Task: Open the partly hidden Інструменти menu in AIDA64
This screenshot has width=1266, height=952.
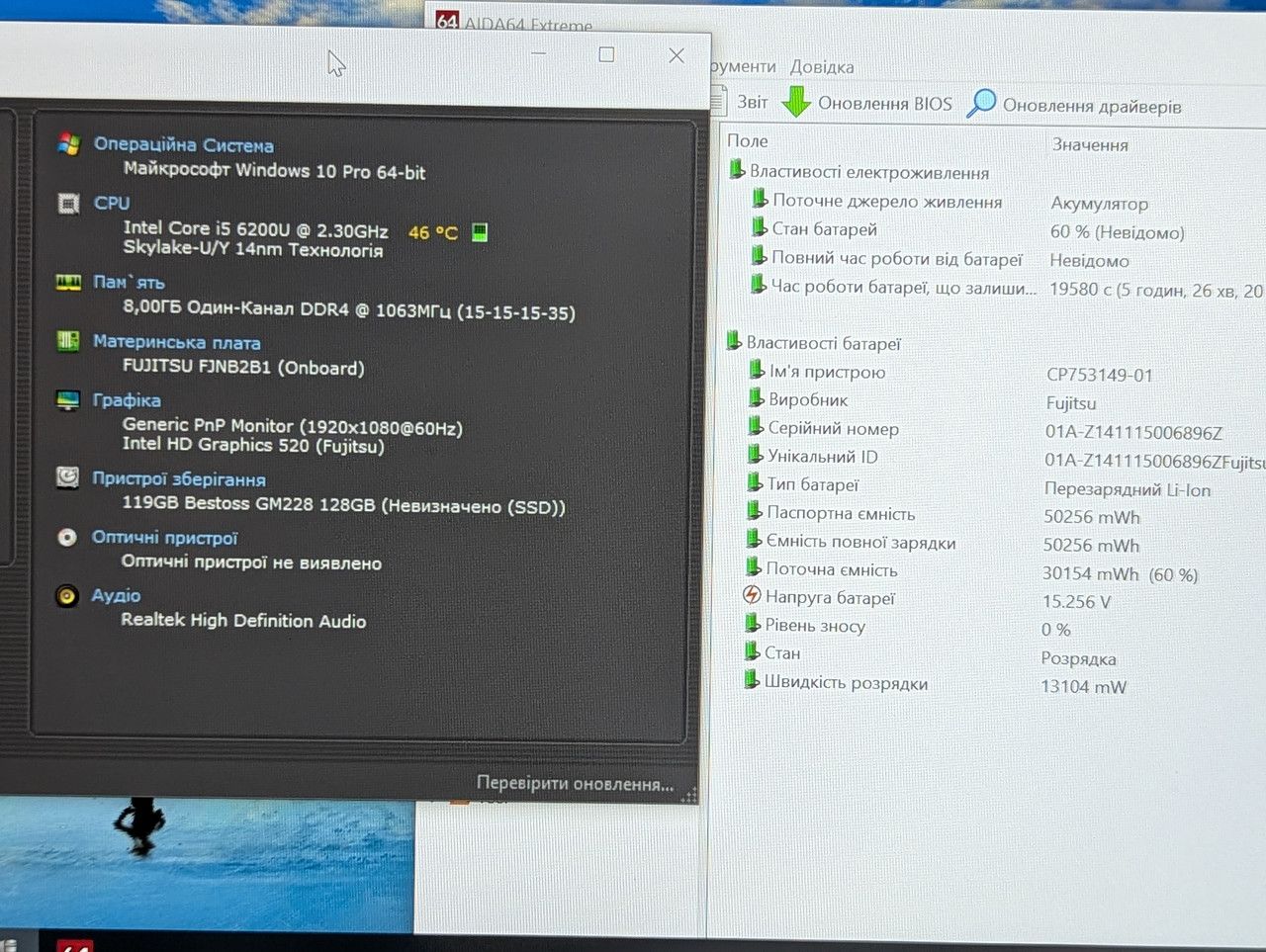Action: click(x=744, y=66)
